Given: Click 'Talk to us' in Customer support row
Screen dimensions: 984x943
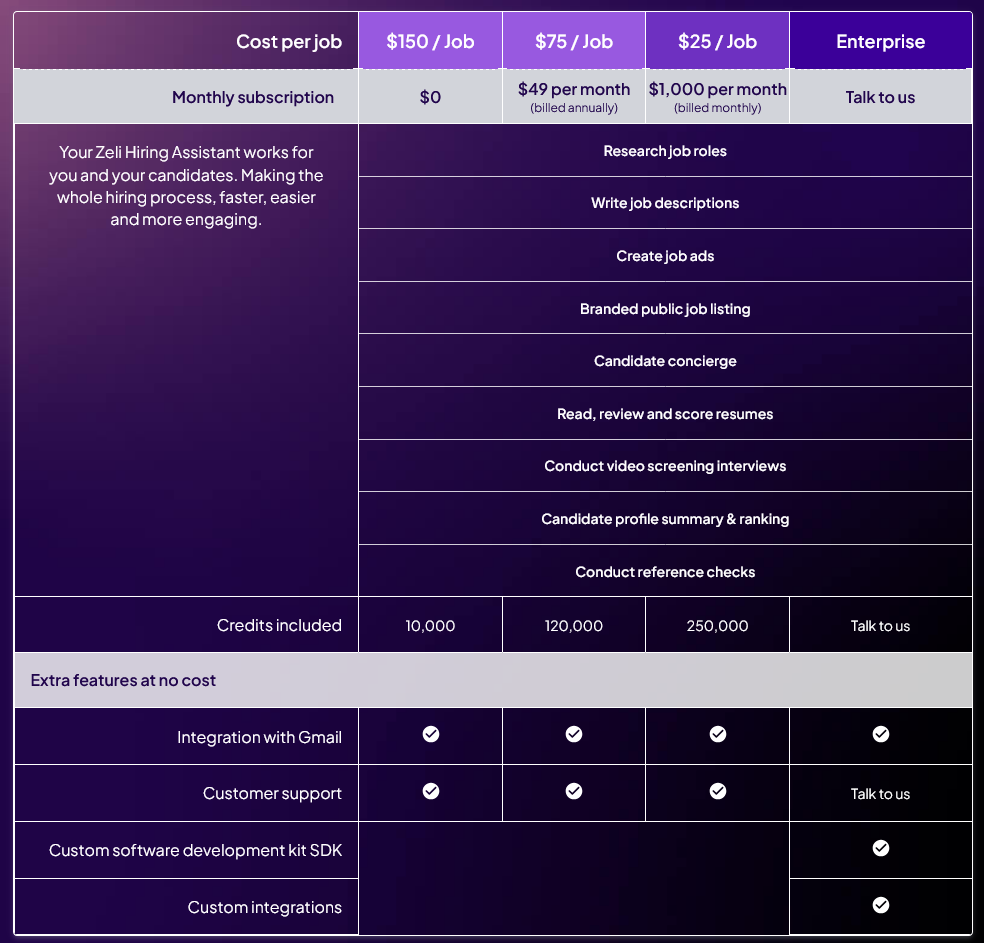Looking at the screenshot, I should (880, 794).
